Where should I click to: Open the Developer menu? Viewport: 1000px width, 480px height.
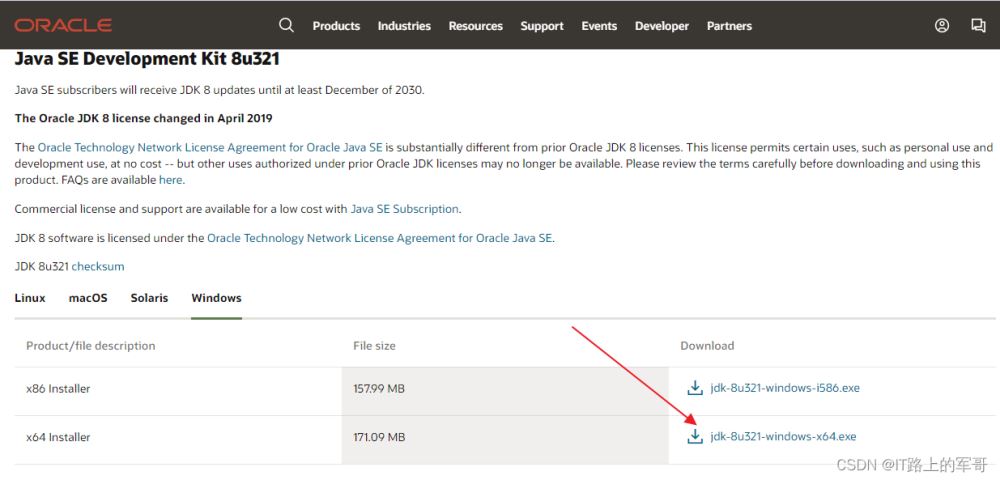662,26
